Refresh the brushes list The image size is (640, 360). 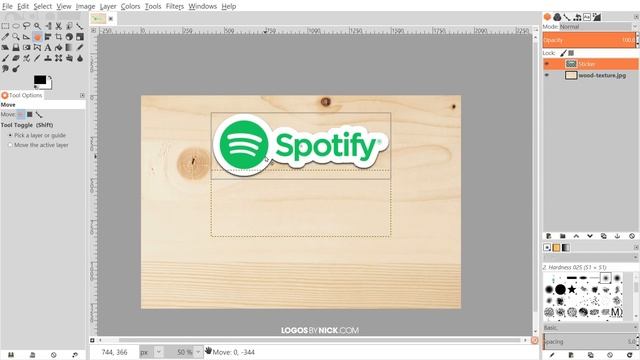[x=630, y=355]
